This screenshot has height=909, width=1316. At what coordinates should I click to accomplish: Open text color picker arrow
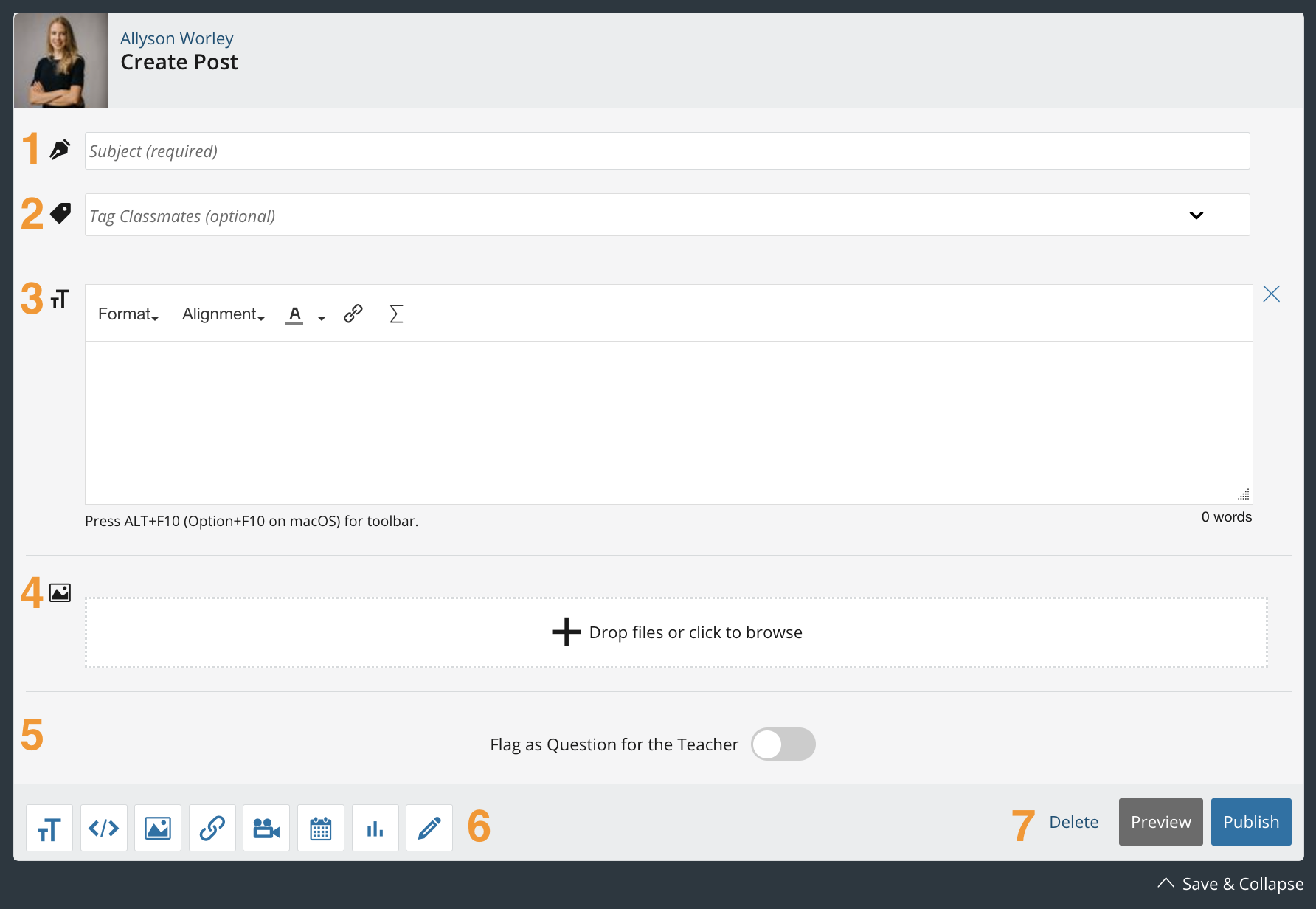(x=322, y=318)
